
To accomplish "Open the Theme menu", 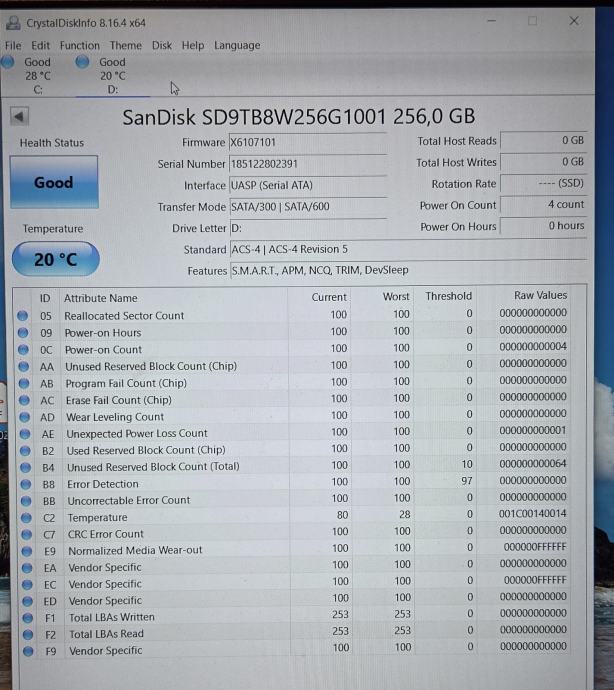I will pyautogui.click(x=126, y=45).
